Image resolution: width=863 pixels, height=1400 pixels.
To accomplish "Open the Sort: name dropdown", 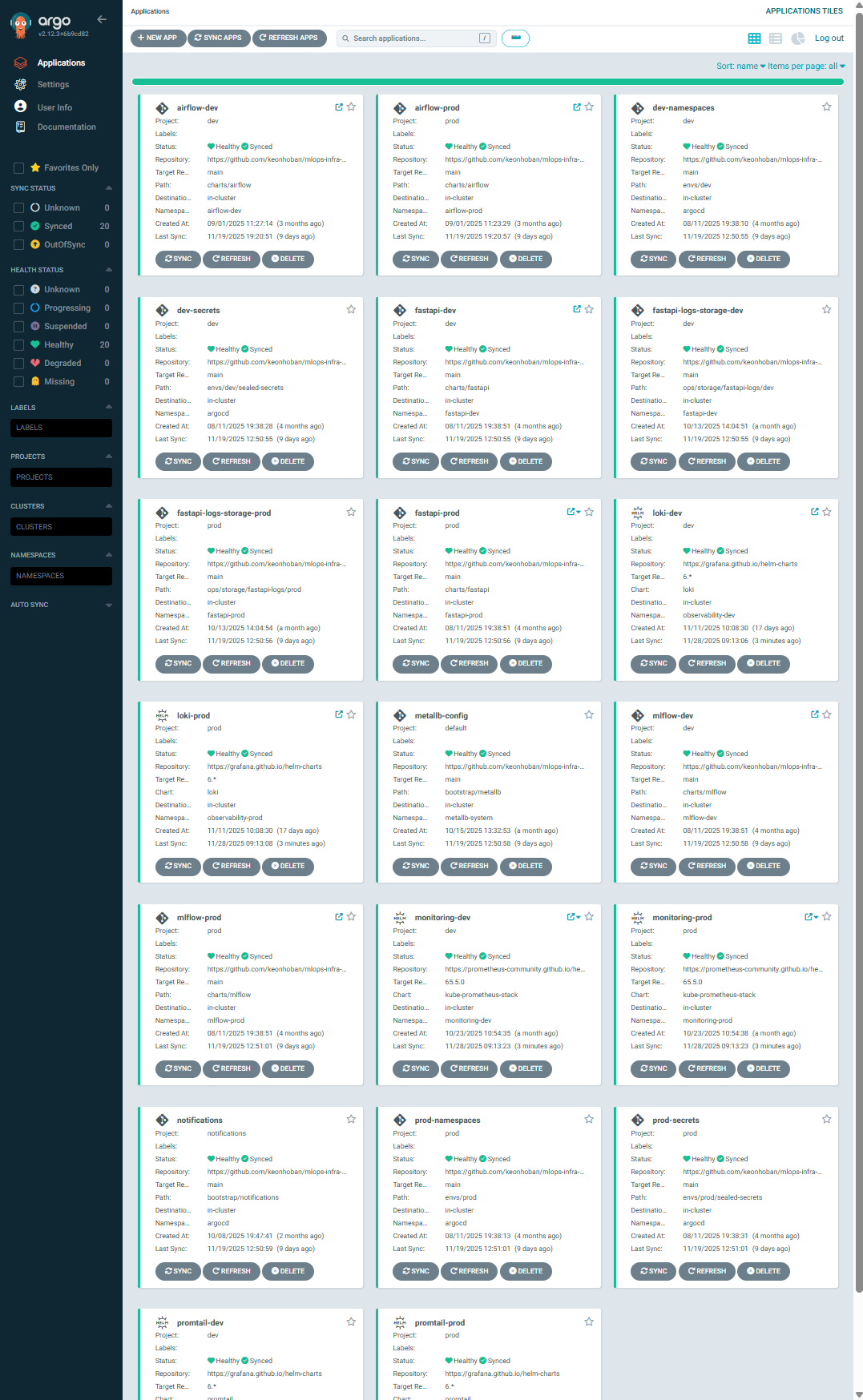I will (x=740, y=66).
